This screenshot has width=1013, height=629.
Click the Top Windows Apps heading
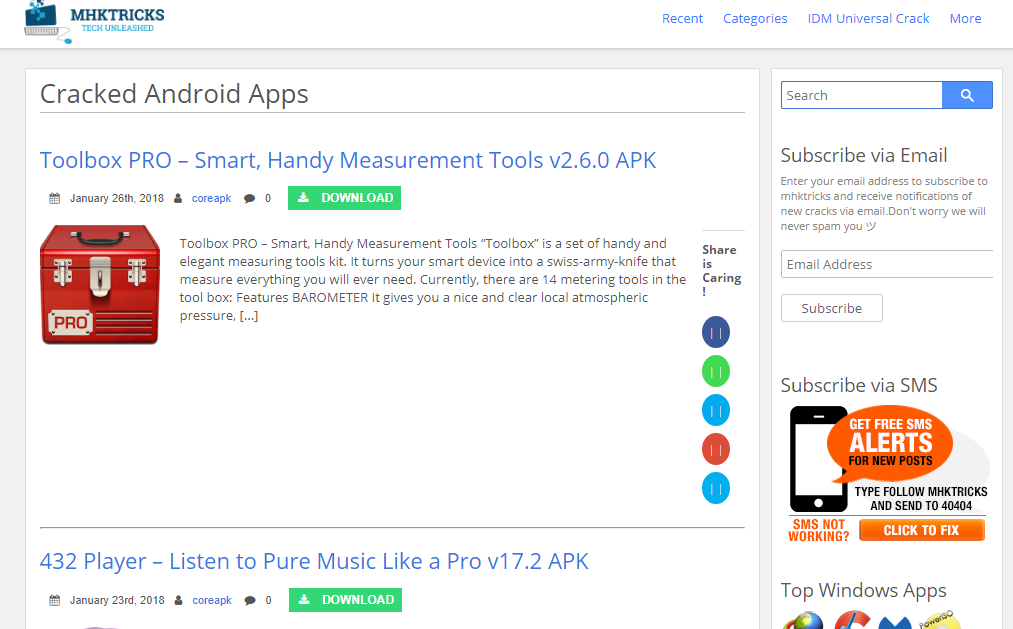pos(863,590)
